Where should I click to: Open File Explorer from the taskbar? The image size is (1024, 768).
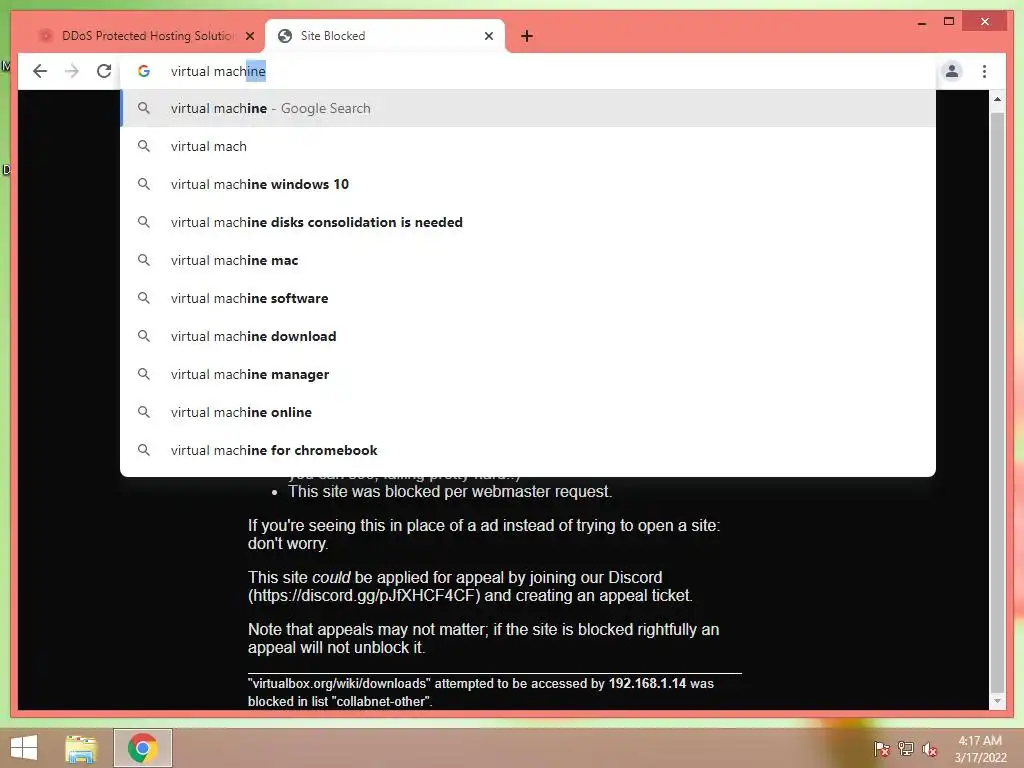click(x=80, y=748)
